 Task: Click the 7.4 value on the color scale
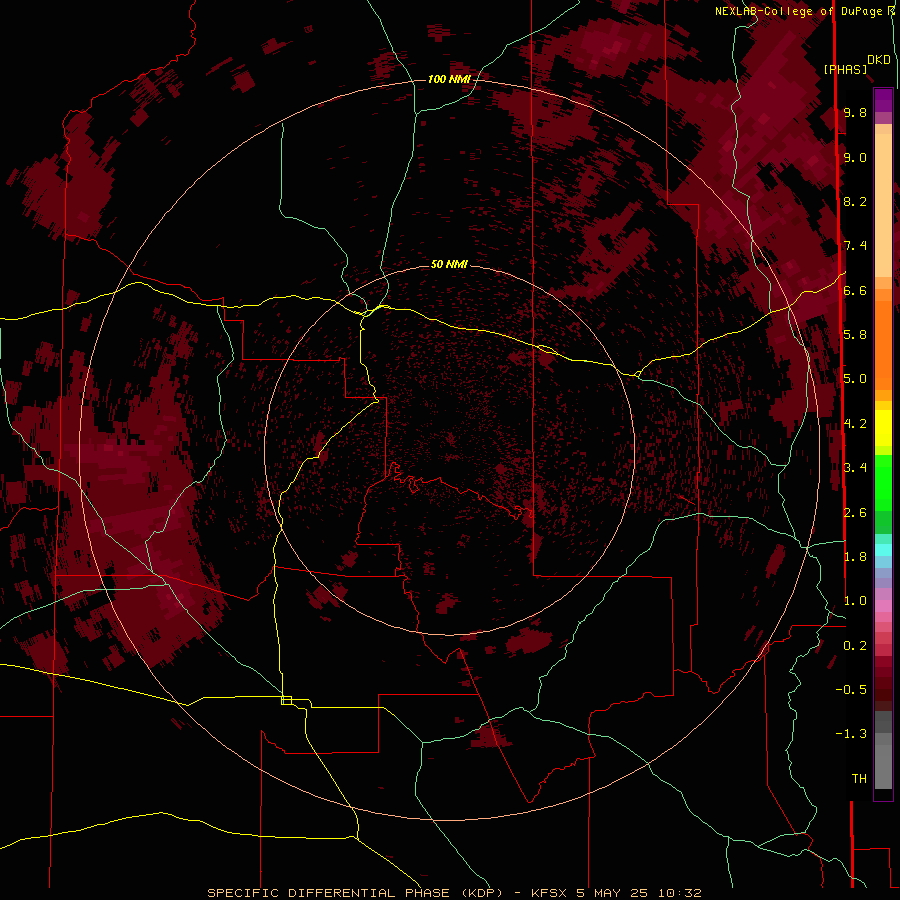[855, 246]
